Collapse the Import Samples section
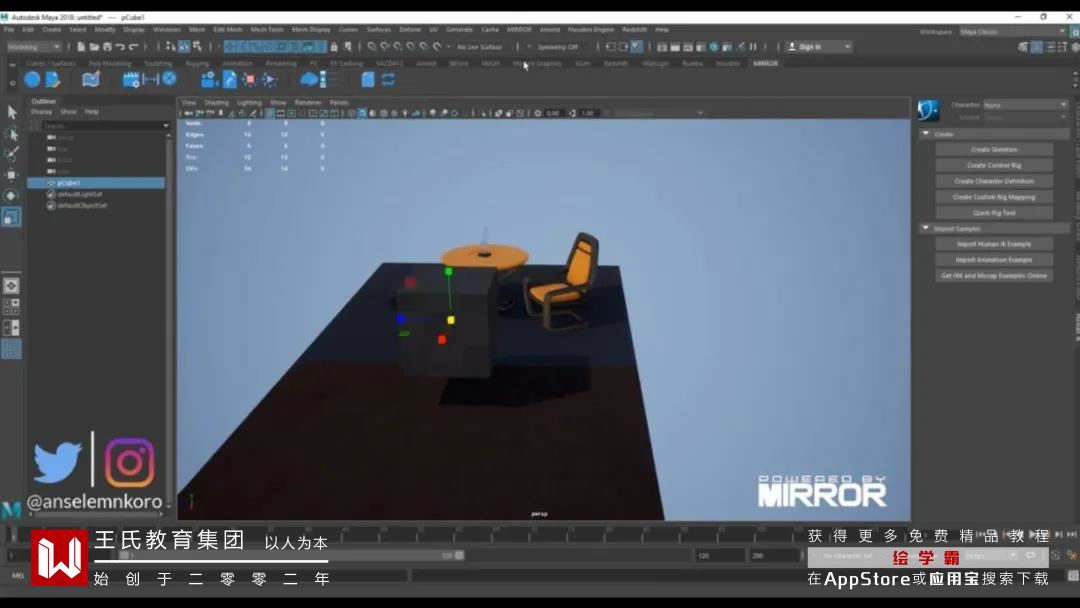The width and height of the screenshot is (1080, 608). click(926, 228)
